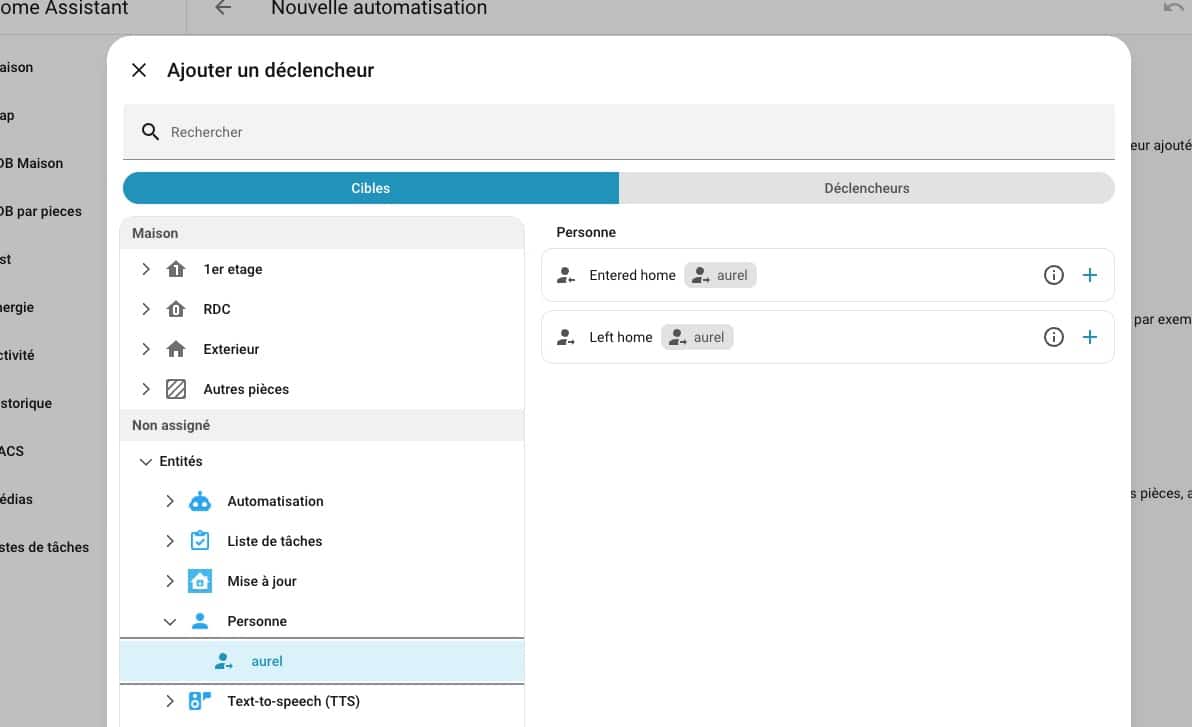Image resolution: width=1192 pixels, height=727 pixels.
Task: Click the Text-to-speech speaker icon
Action: pyautogui.click(x=200, y=701)
